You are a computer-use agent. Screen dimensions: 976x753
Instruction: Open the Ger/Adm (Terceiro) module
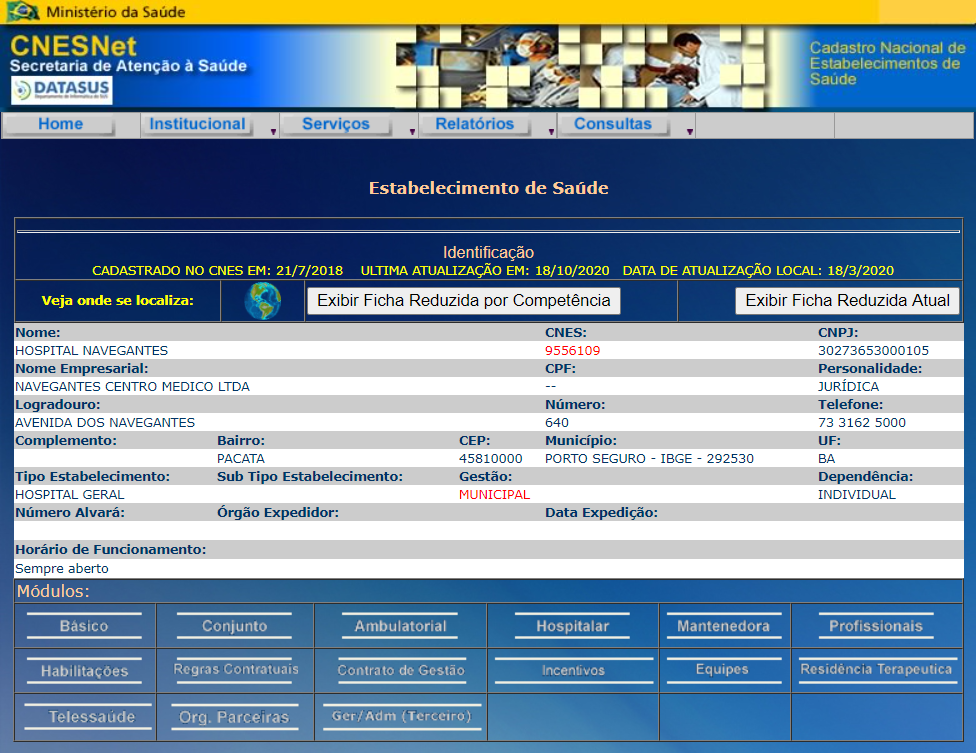(x=401, y=716)
